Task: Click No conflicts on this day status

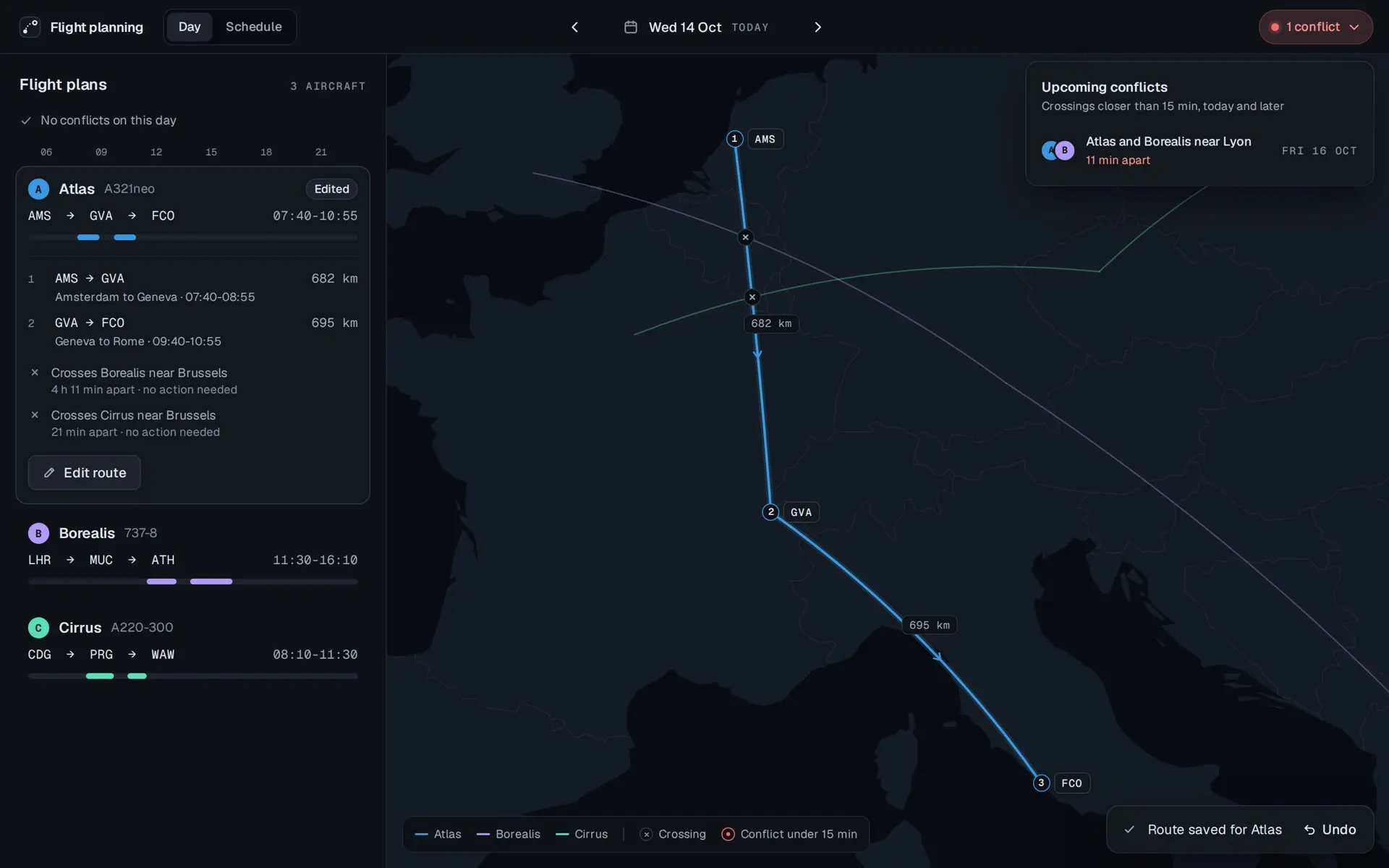Action: tap(98, 120)
